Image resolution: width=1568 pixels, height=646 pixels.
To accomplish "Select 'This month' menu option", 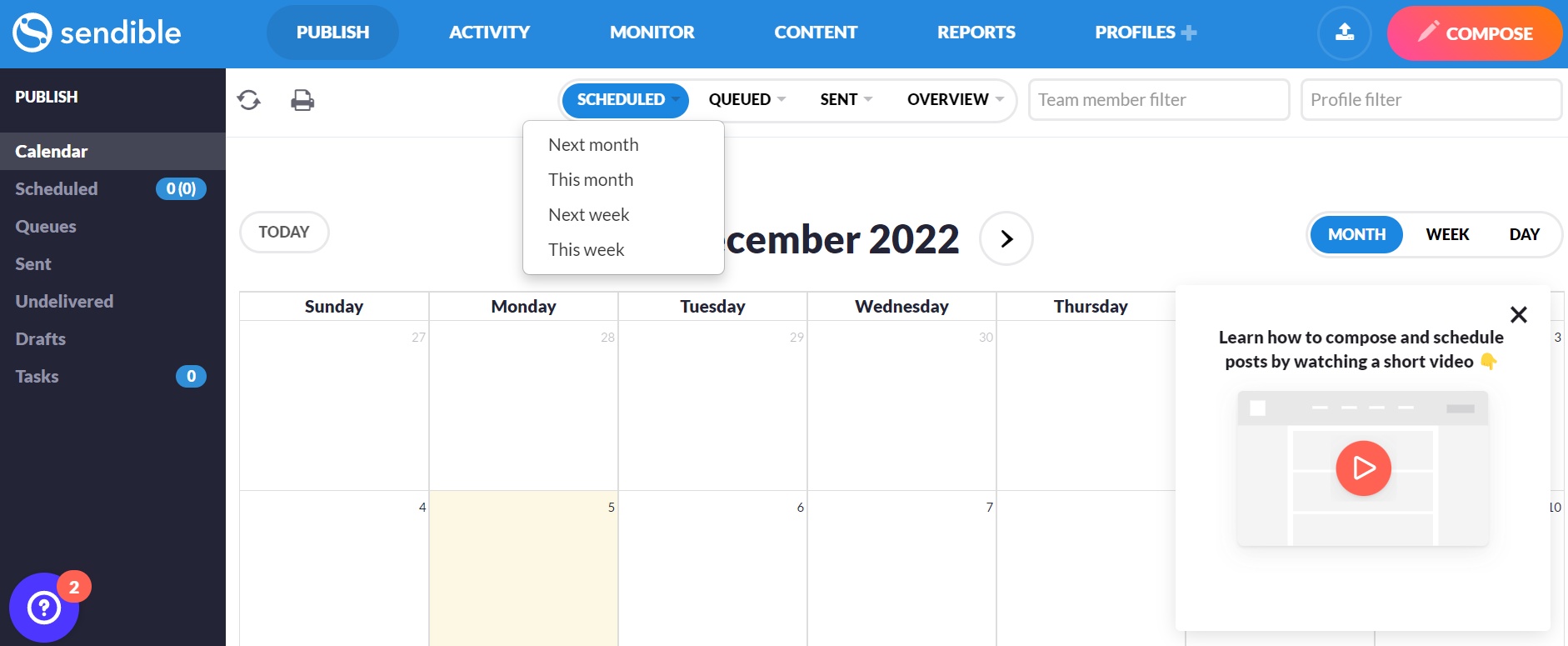I will [591, 179].
